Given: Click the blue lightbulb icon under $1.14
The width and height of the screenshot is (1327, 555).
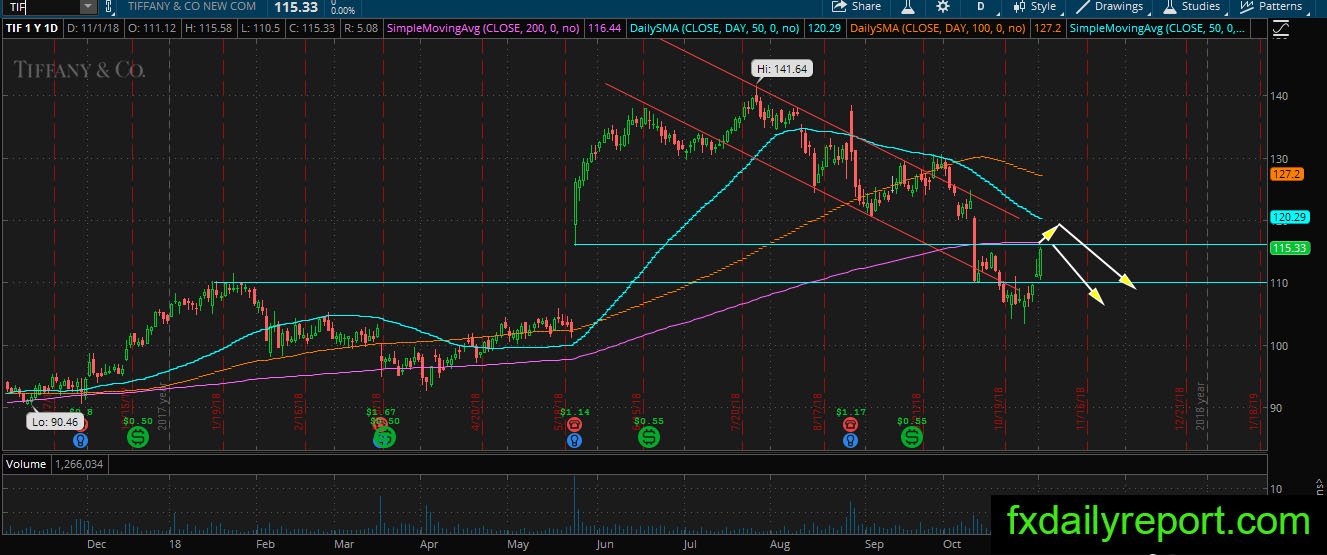Looking at the screenshot, I should point(574,439).
